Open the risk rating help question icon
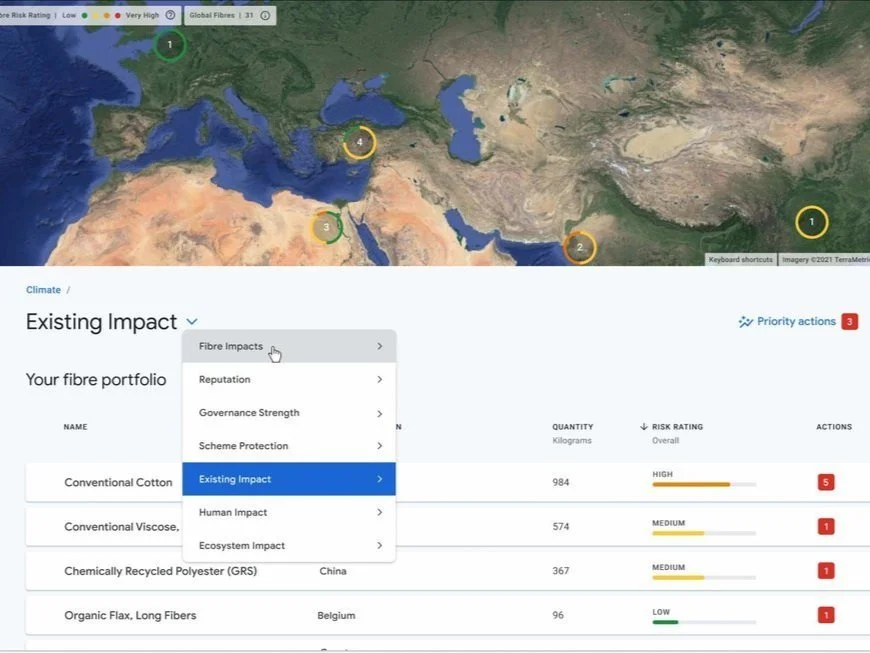The width and height of the screenshot is (870, 653). click(x=170, y=16)
